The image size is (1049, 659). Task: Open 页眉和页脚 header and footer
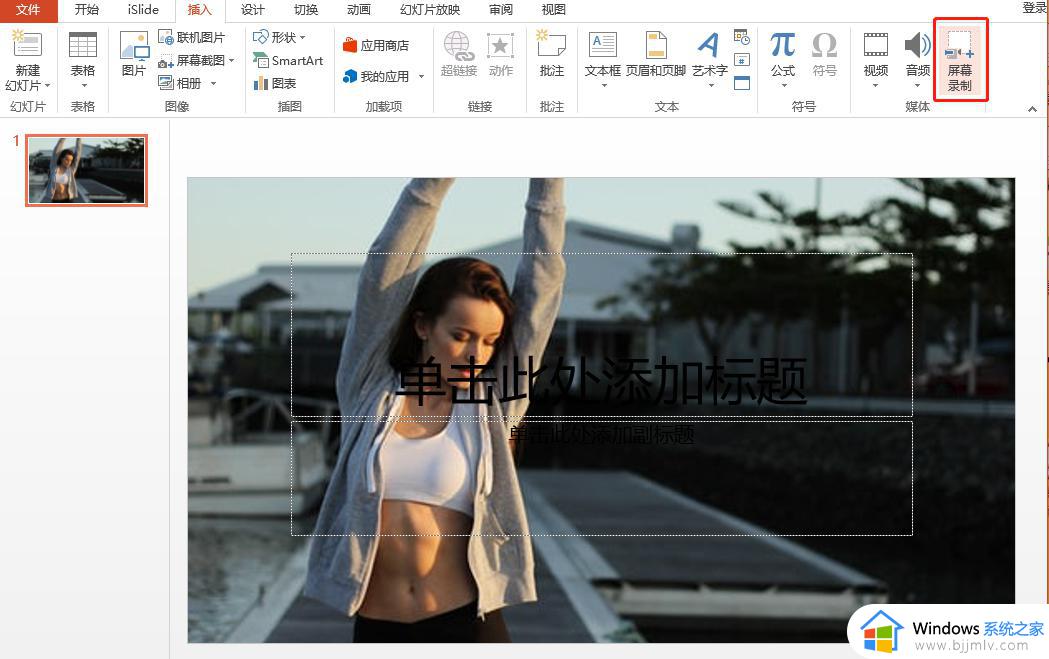(656, 54)
